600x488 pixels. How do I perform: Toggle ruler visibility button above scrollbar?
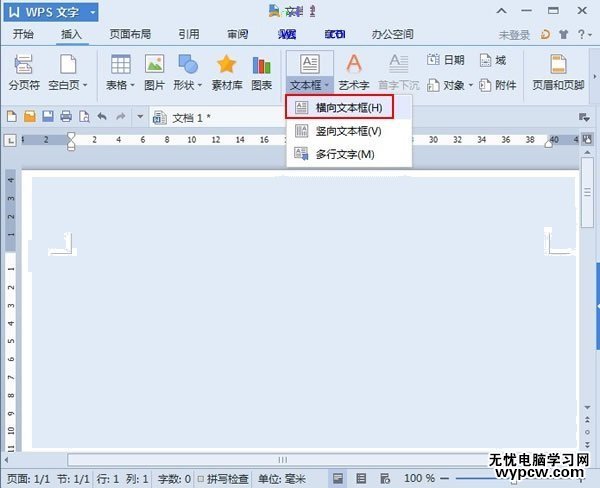587,139
